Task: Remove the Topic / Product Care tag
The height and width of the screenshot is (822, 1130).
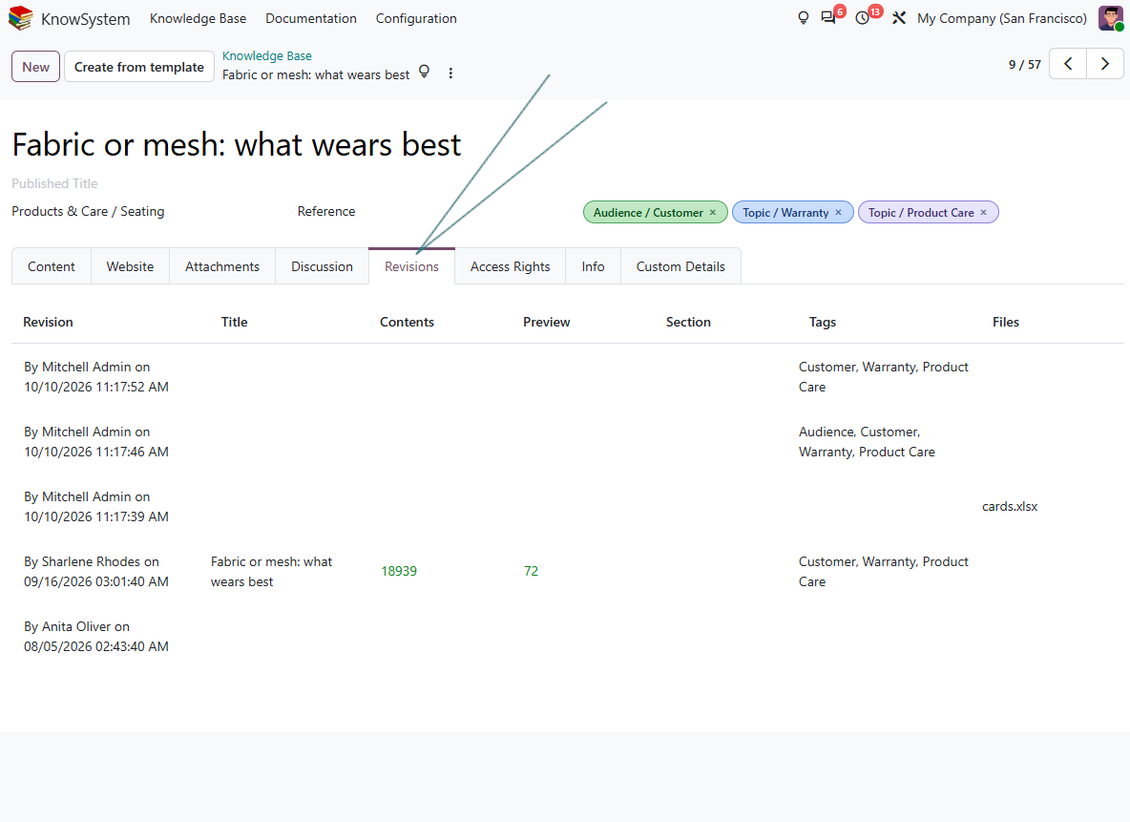Action: (983, 213)
